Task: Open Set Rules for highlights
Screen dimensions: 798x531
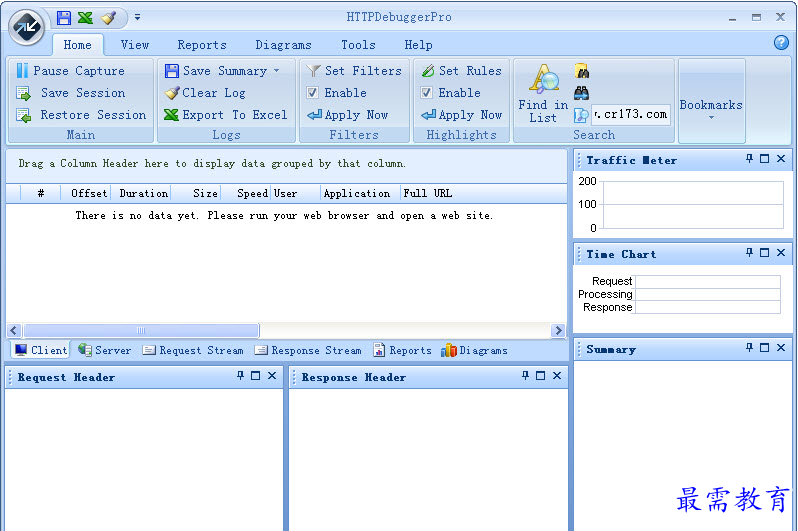Action: tap(462, 71)
